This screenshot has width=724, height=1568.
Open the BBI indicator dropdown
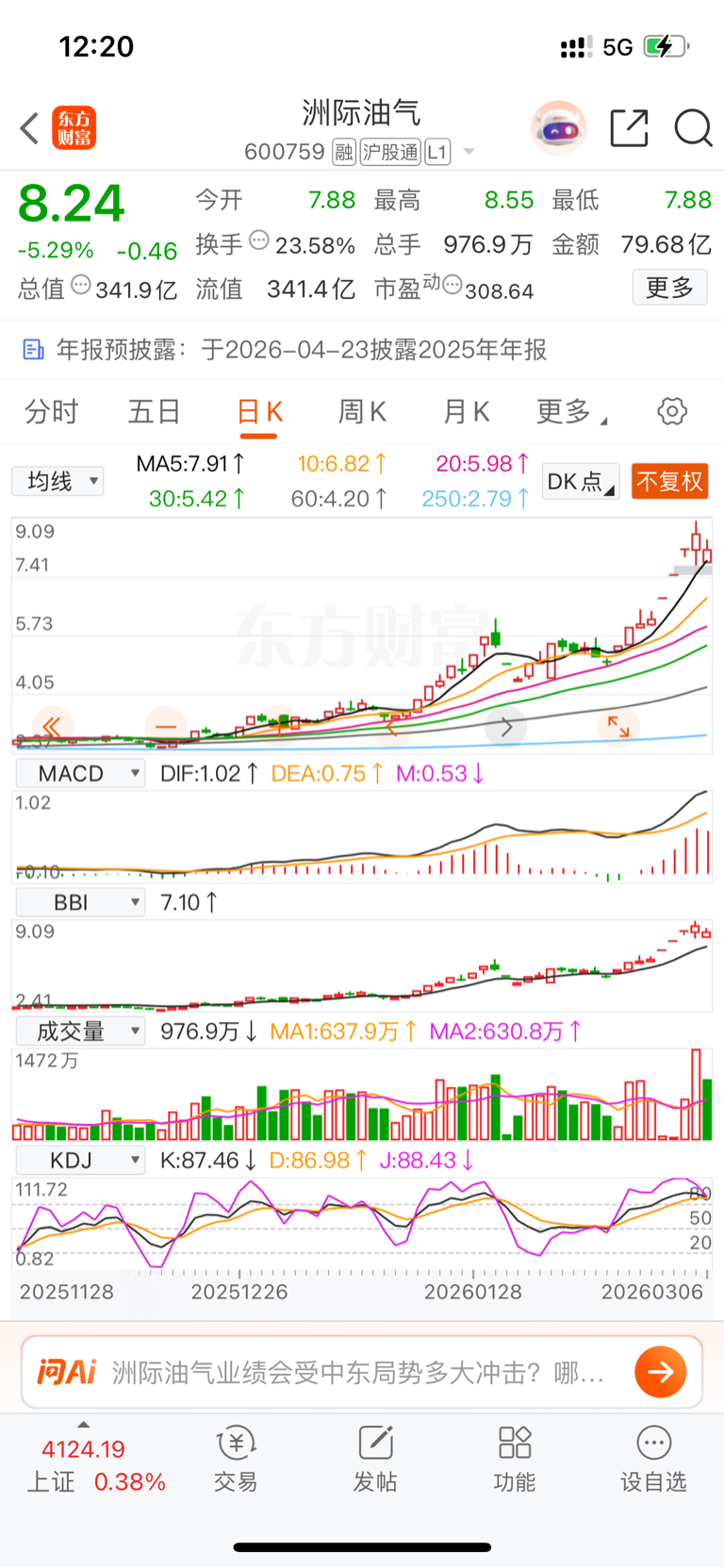pyautogui.click(x=80, y=902)
